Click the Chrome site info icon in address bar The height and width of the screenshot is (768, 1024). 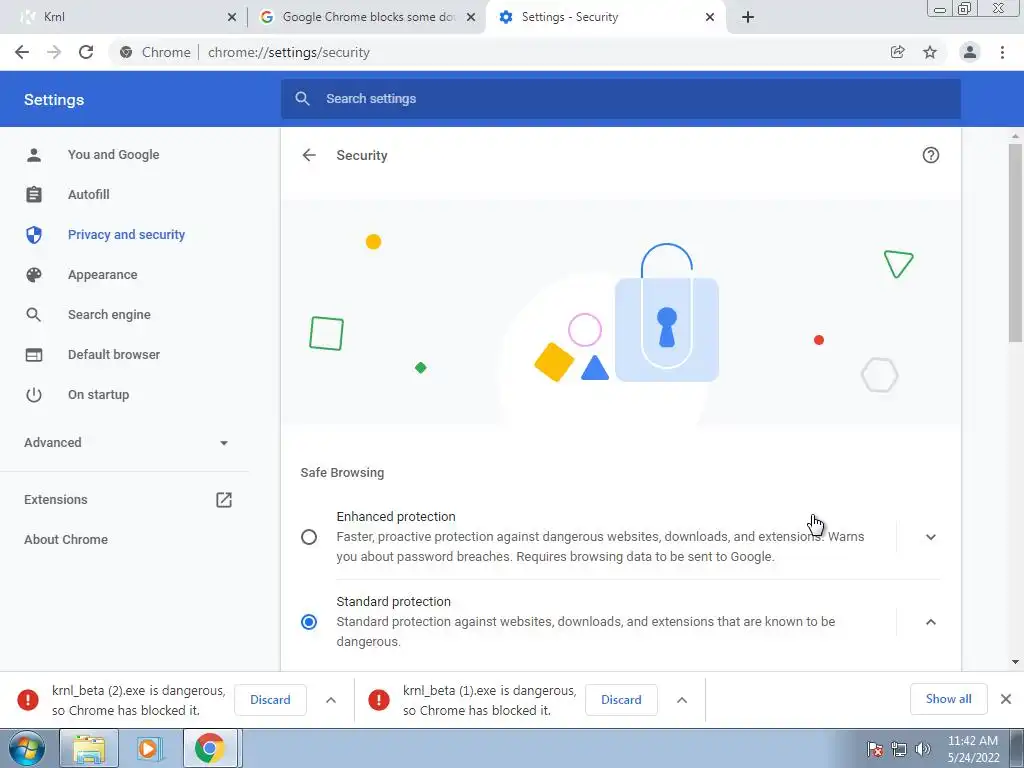point(126,52)
